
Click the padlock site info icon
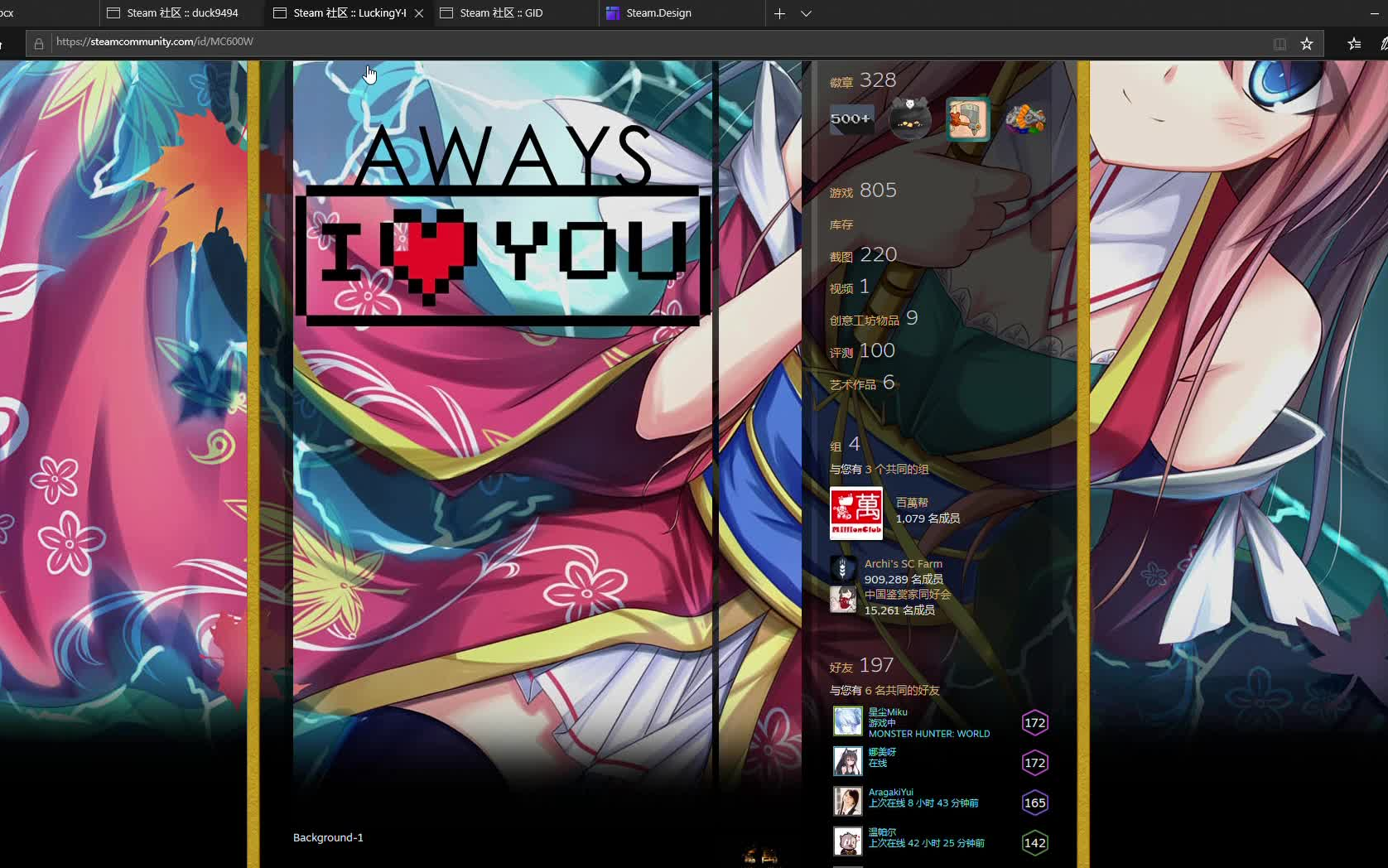click(38, 44)
